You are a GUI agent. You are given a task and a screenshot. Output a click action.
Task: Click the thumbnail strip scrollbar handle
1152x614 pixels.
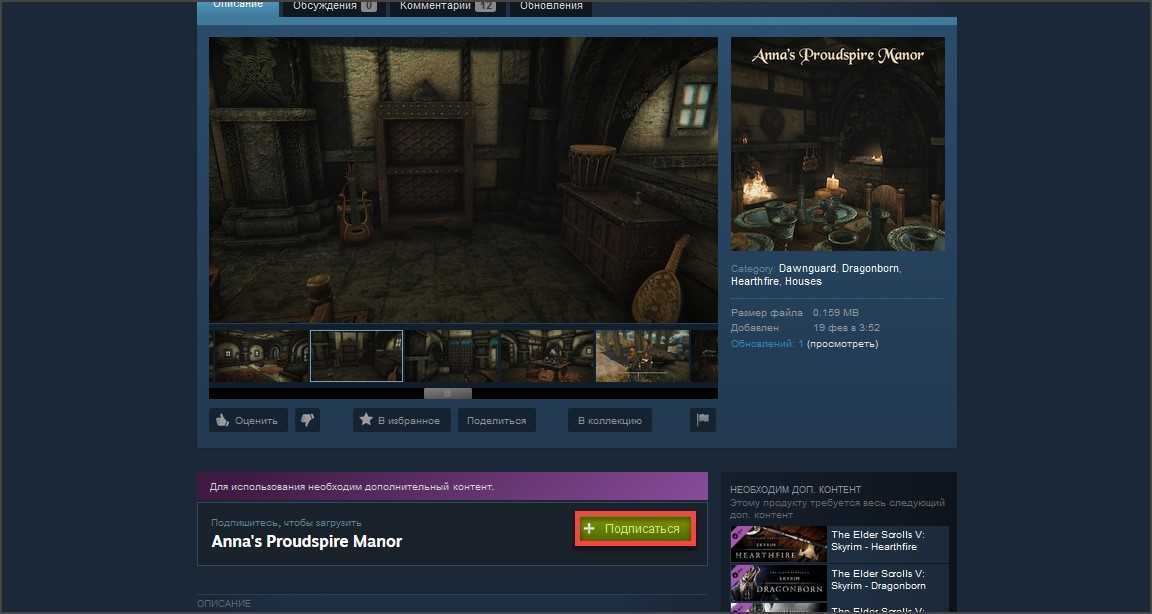tap(447, 393)
